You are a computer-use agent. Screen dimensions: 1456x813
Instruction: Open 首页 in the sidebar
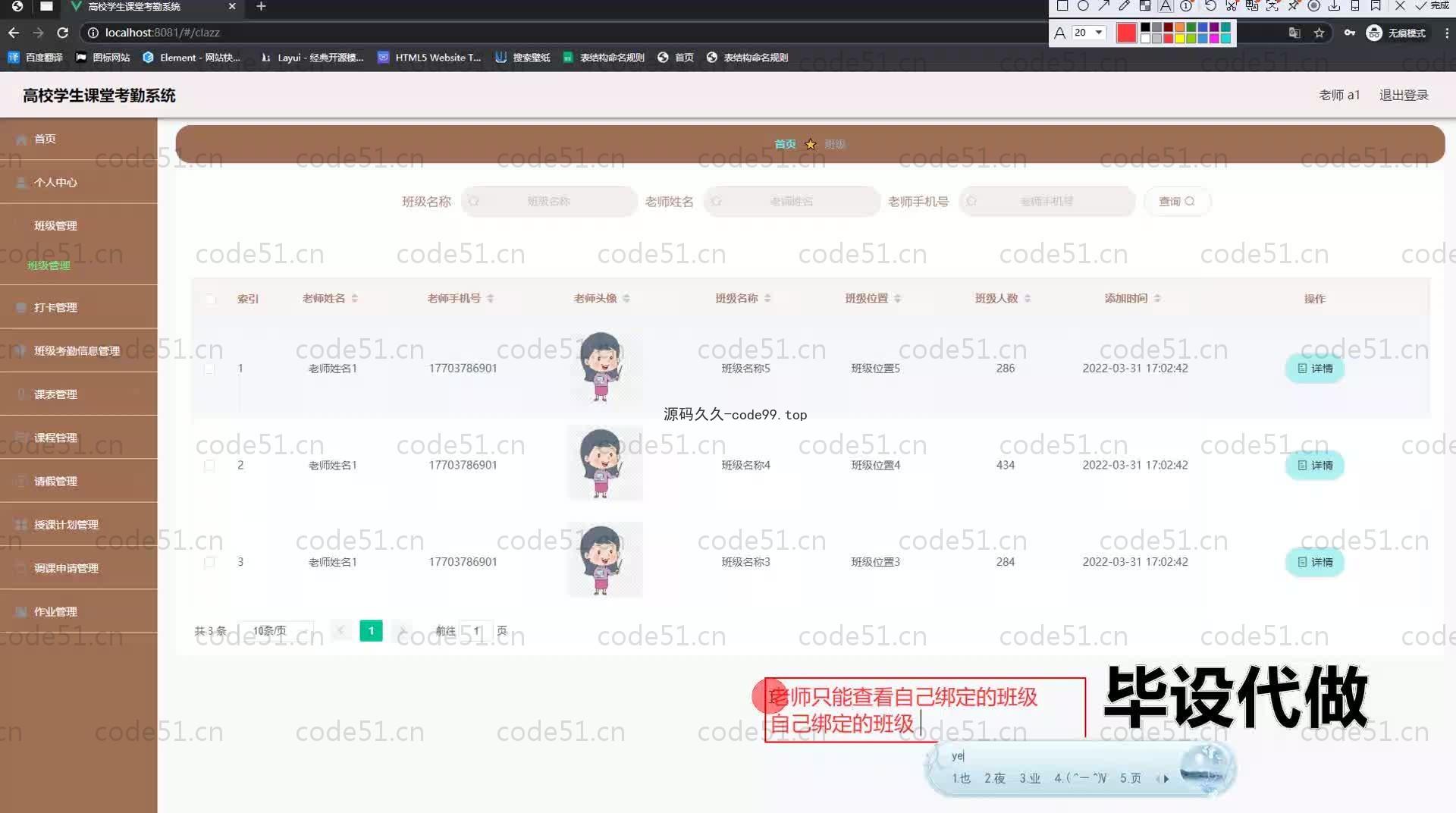coord(79,139)
